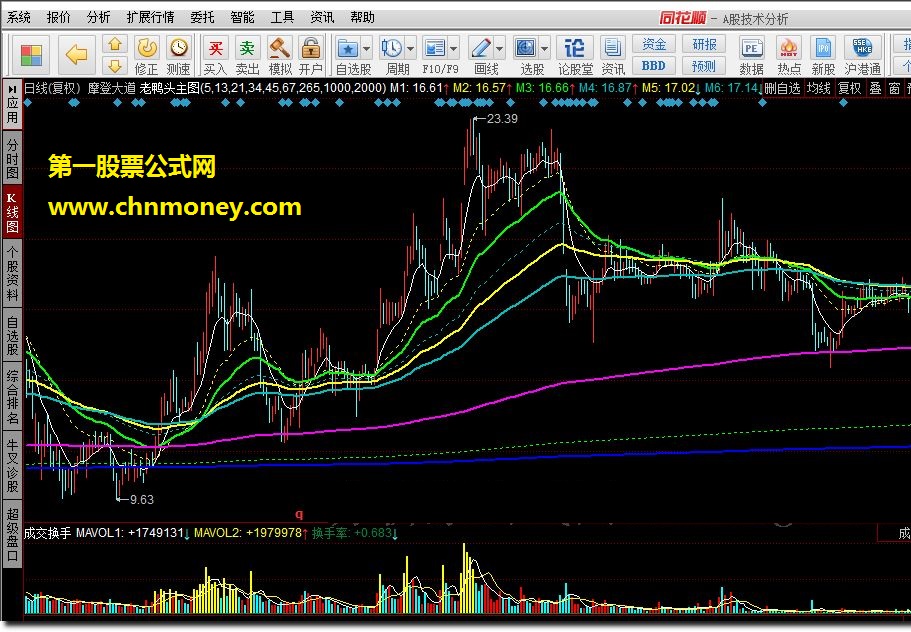Expand the 周期 period dropdown arrow

(411, 49)
